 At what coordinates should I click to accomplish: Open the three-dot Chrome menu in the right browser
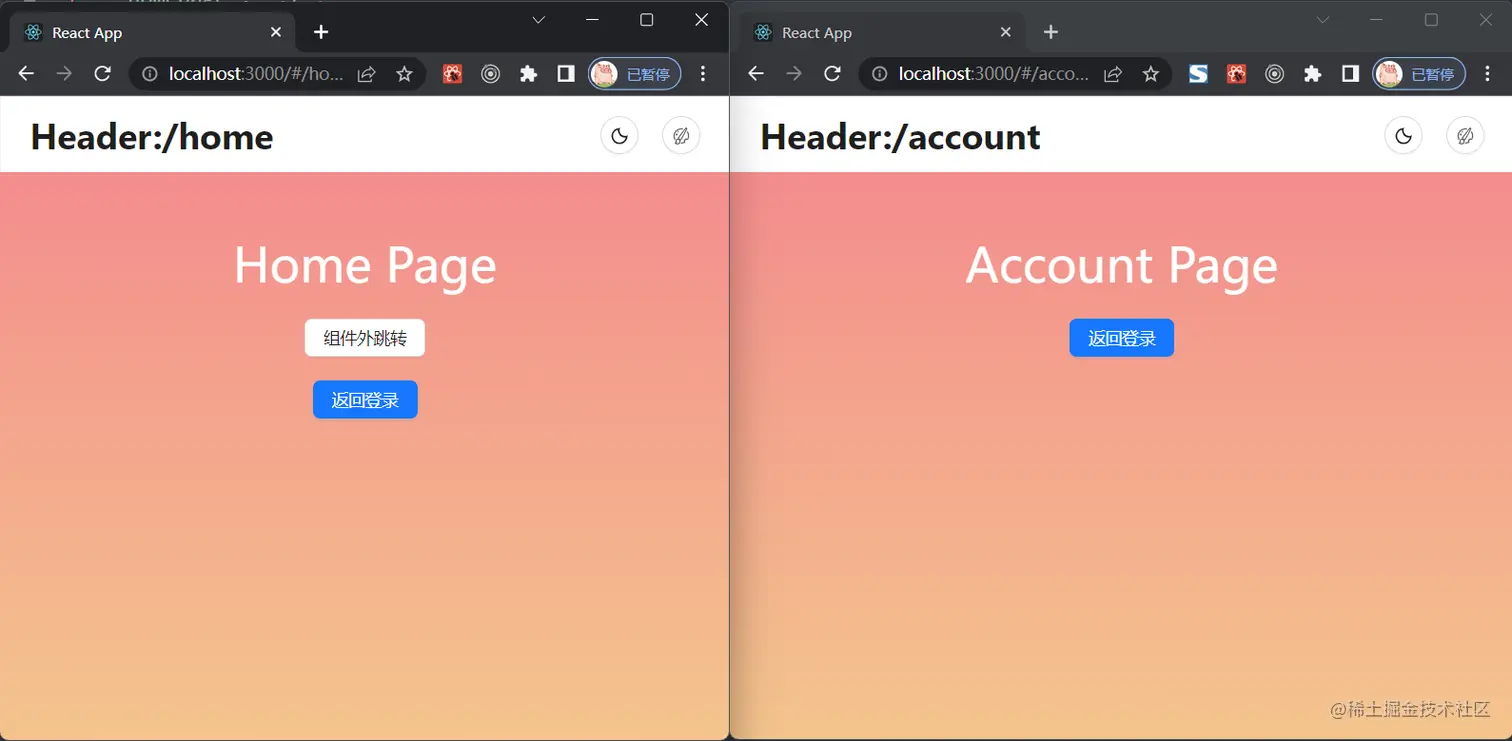tap(1487, 74)
